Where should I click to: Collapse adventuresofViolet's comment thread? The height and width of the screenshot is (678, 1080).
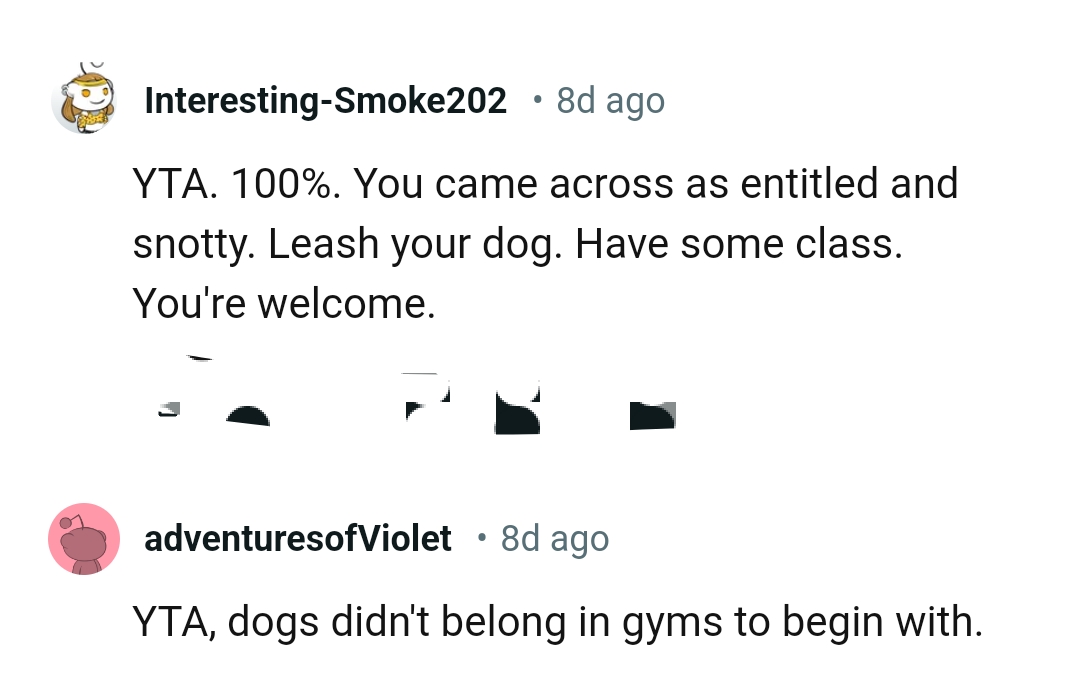click(85, 538)
